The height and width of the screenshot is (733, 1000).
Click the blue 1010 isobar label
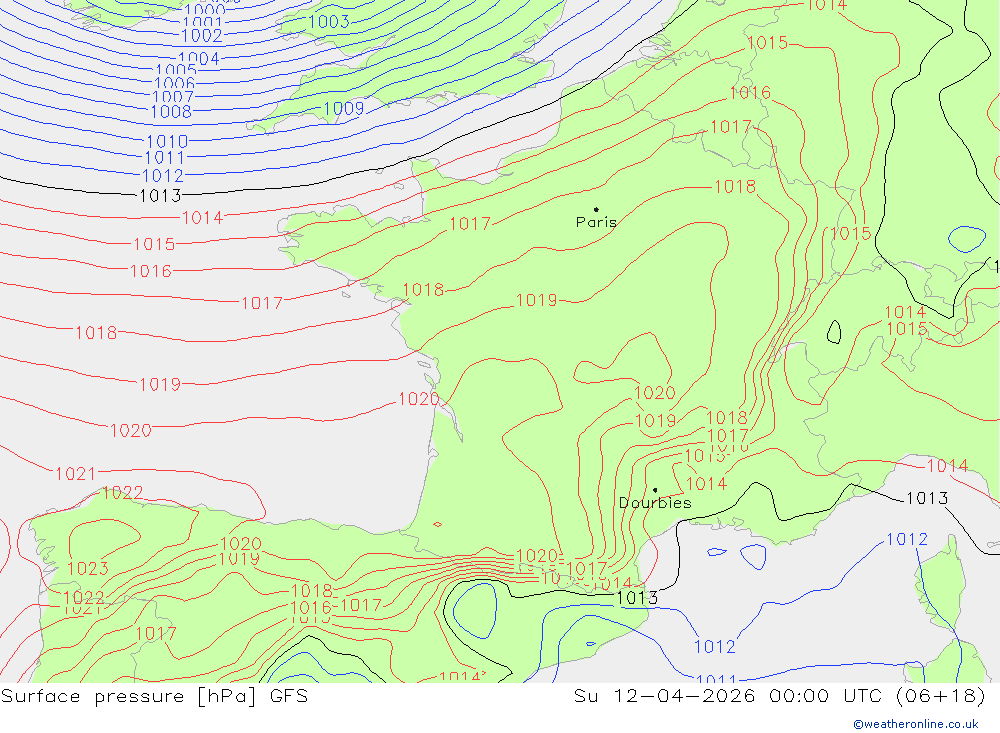pos(167,142)
